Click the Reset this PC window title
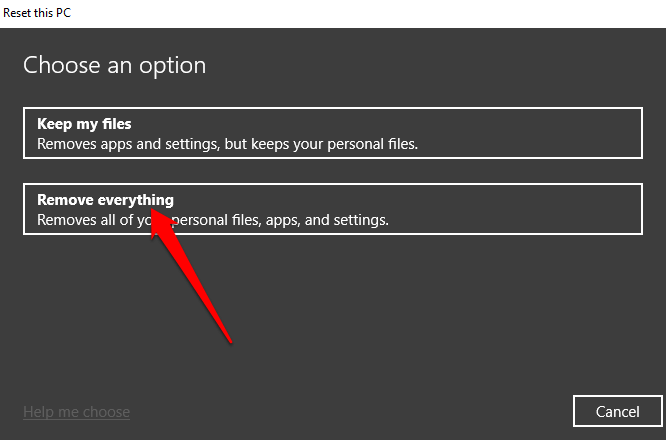The image size is (666, 440). tap(37, 12)
